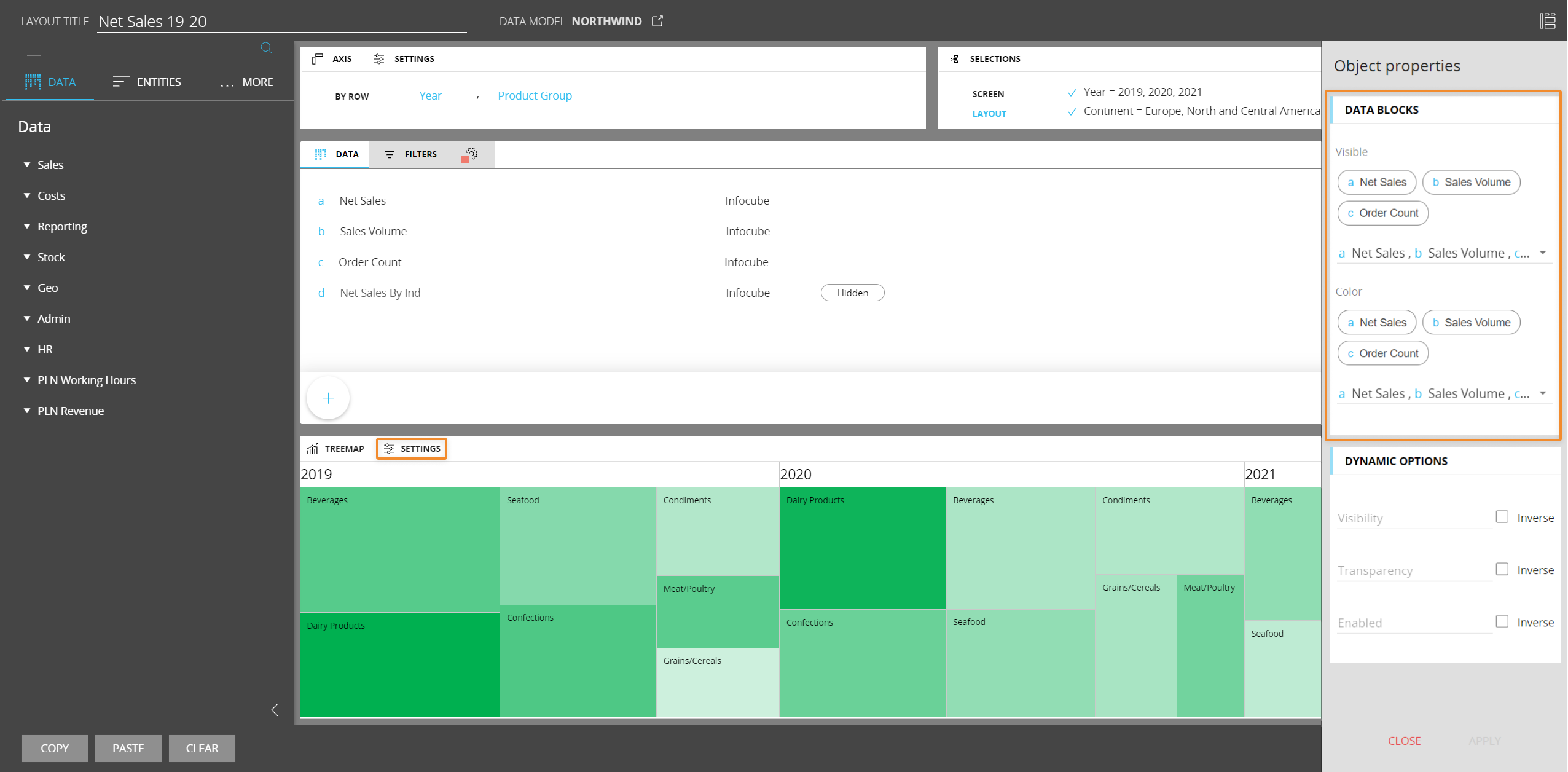Collapse left panel with the chevron arrow
The width and height of the screenshot is (1568, 772).
tap(275, 710)
